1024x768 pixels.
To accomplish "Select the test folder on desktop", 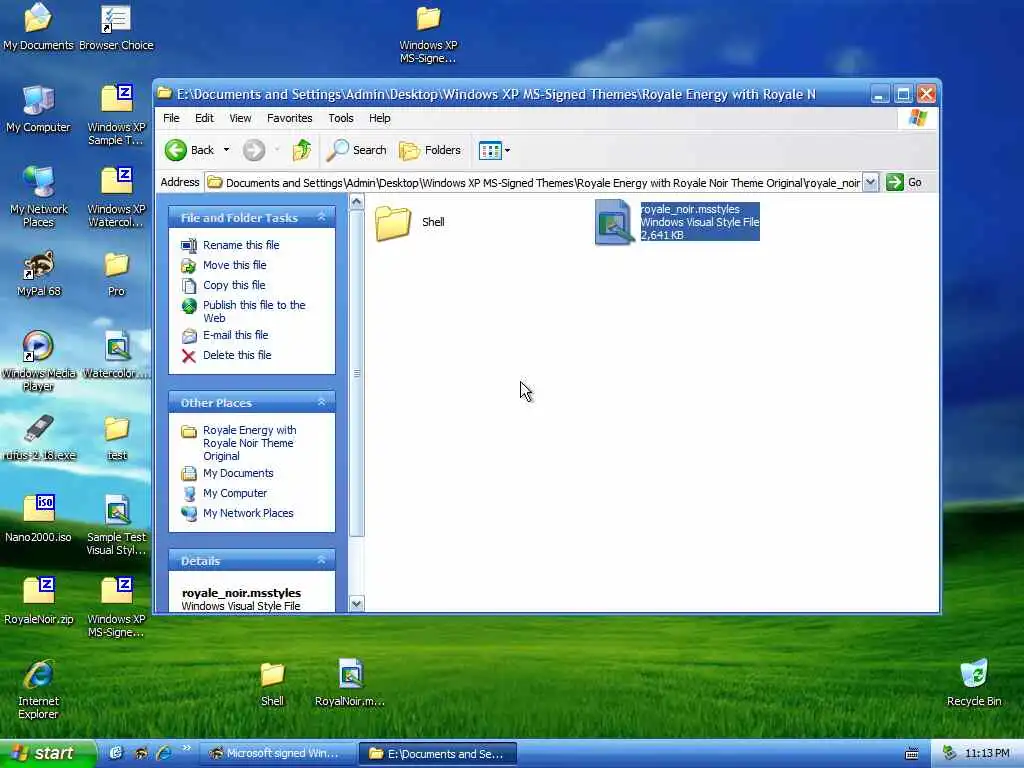I will click(116, 437).
